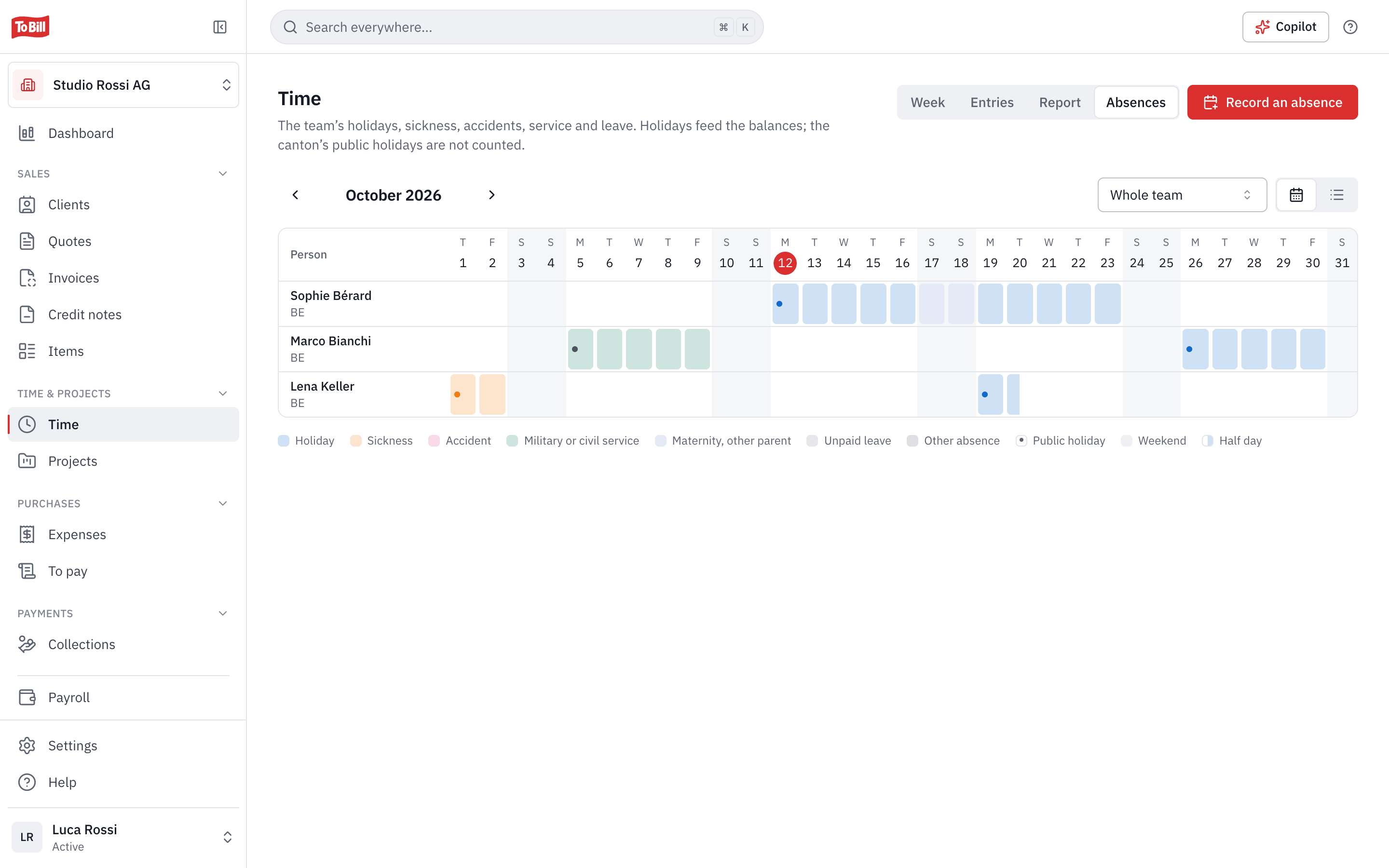Switch to calendar view toggle
This screenshot has width=1389, height=868.
(1296, 195)
